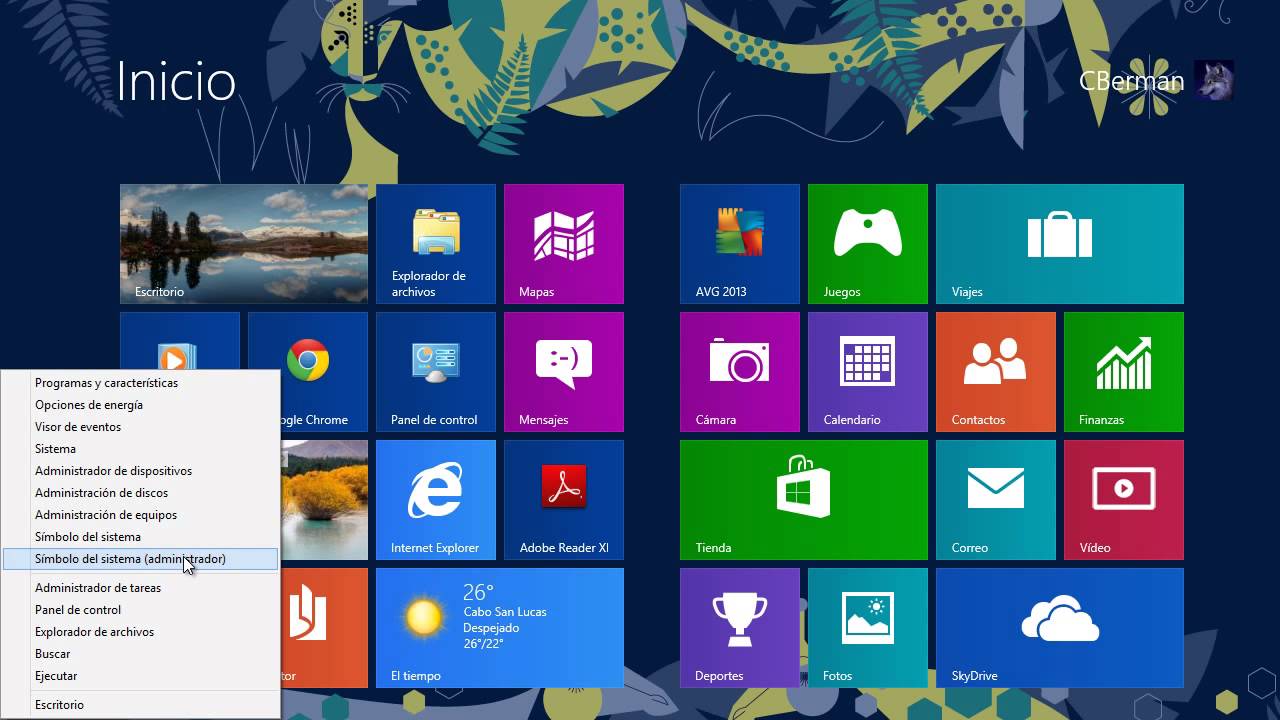The image size is (1280, 720).
Task: Select Sistema in the context menu
Action: tap(140, 449)
